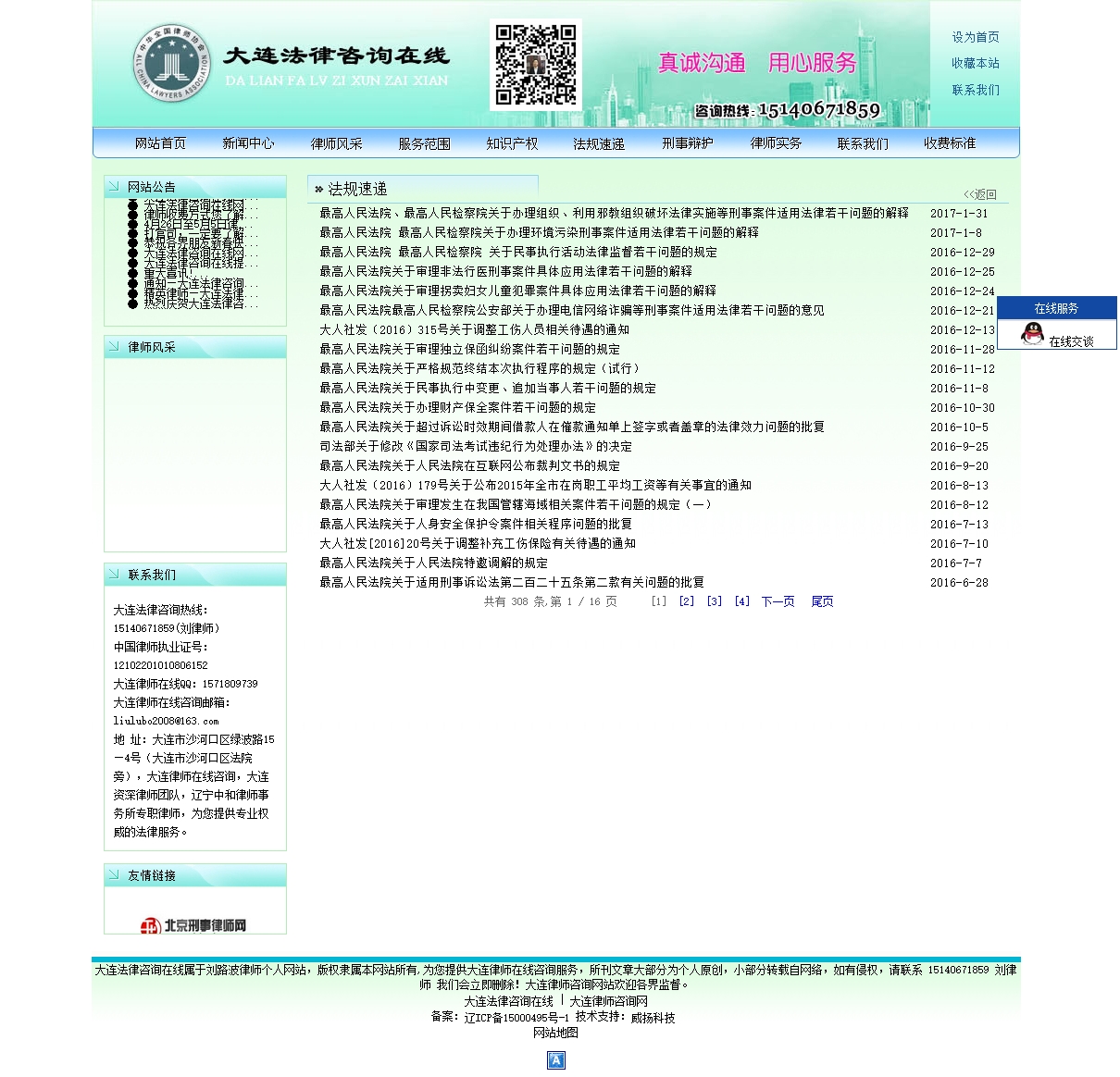Open the 北京刑事律师网 logo link

tap(194, 925)
